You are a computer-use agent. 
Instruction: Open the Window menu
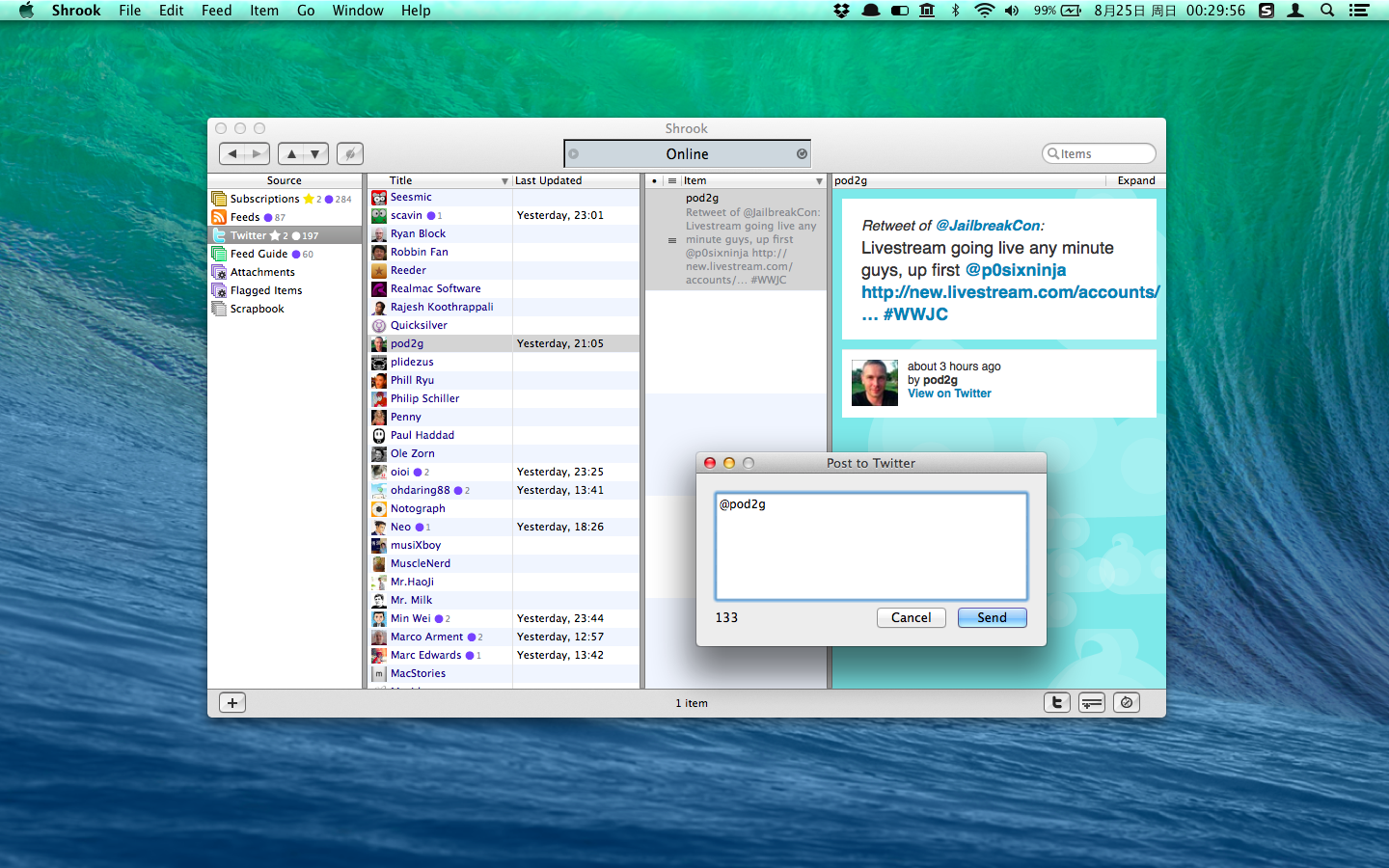click(x=358, y=11)
